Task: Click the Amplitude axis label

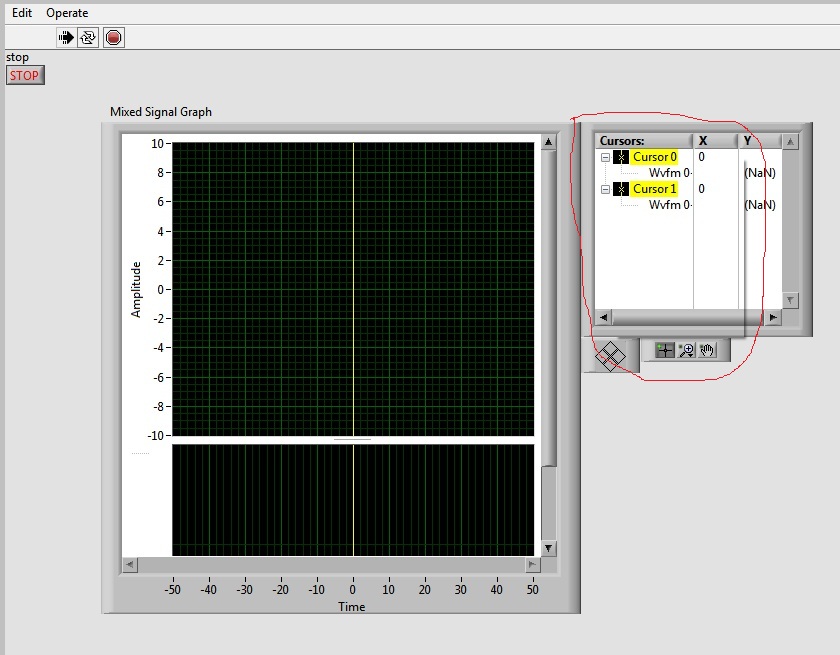Action: point(136,289)
